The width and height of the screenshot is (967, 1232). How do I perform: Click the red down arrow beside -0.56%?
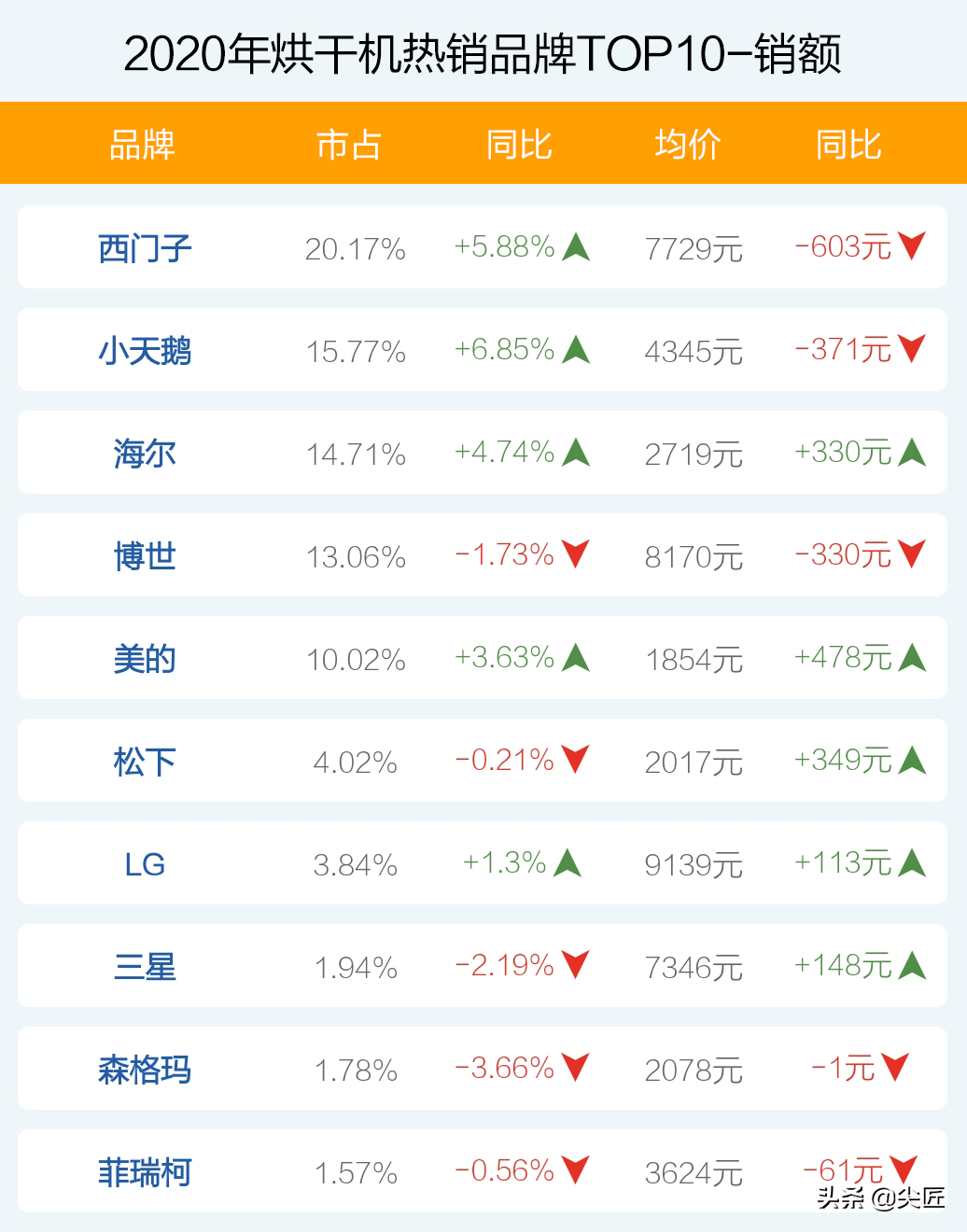click(576, 1170)
